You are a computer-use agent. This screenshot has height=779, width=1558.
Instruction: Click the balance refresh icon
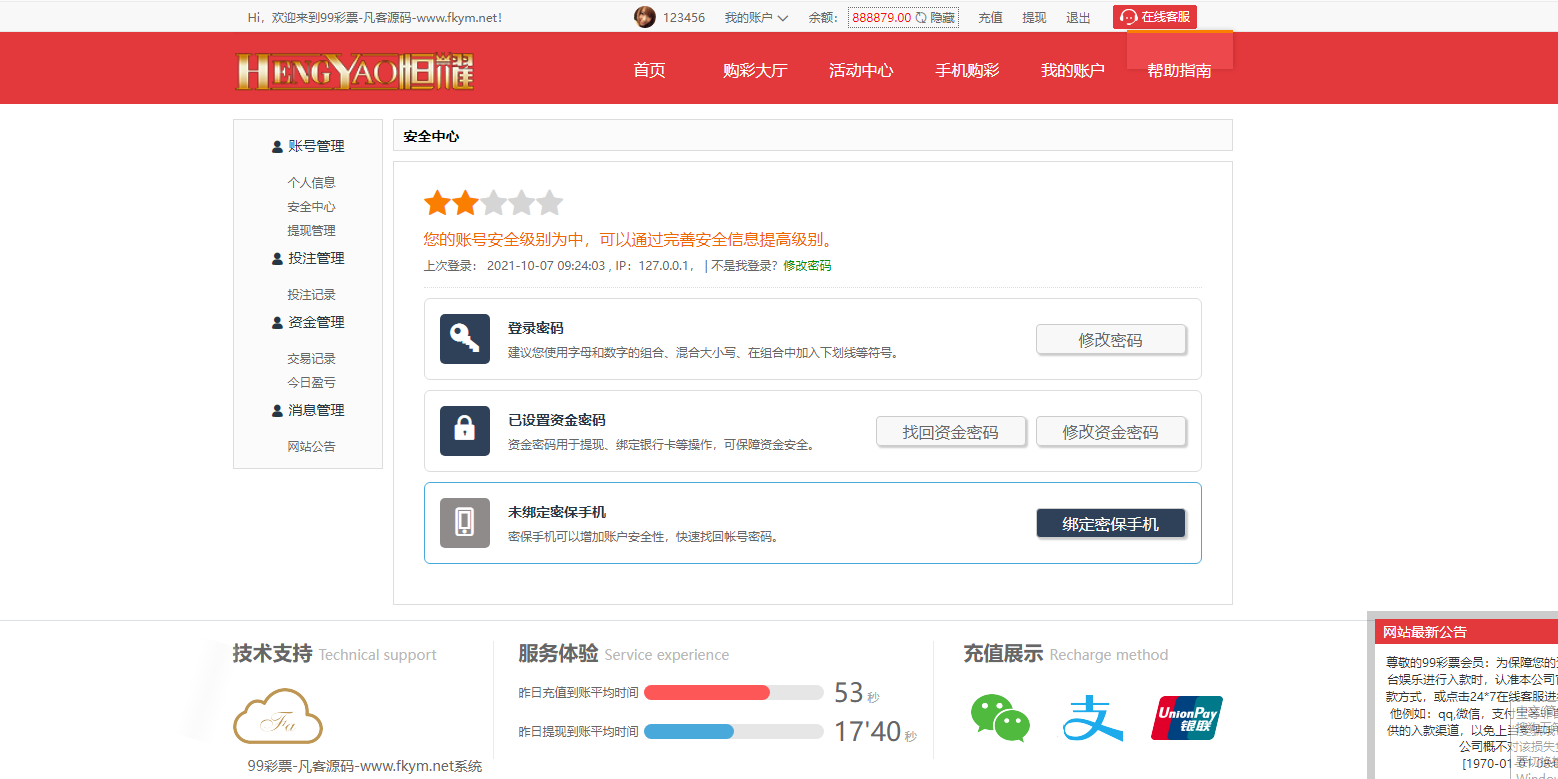[920, 17]
